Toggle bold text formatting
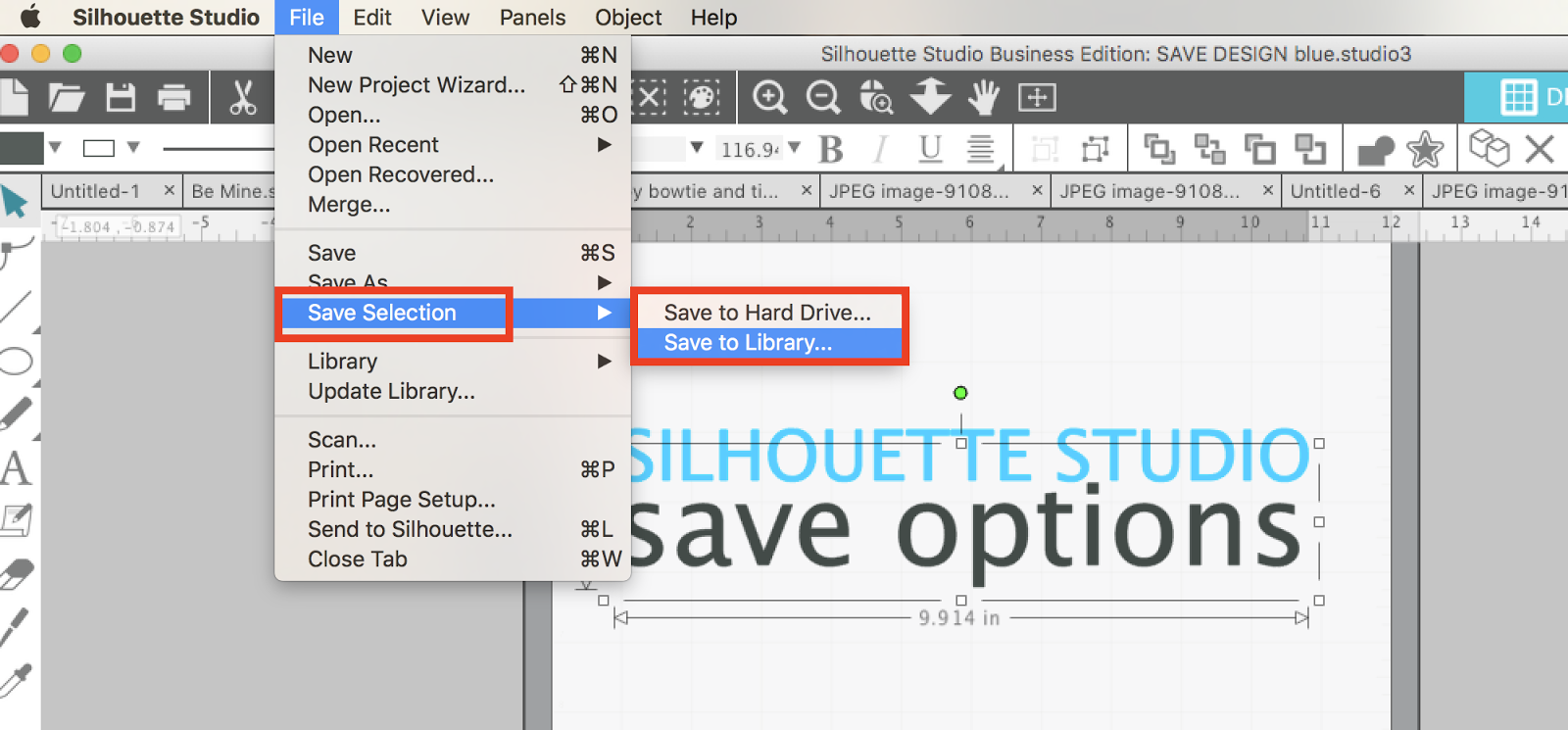 pyautogui.click(x=831, y=149)
